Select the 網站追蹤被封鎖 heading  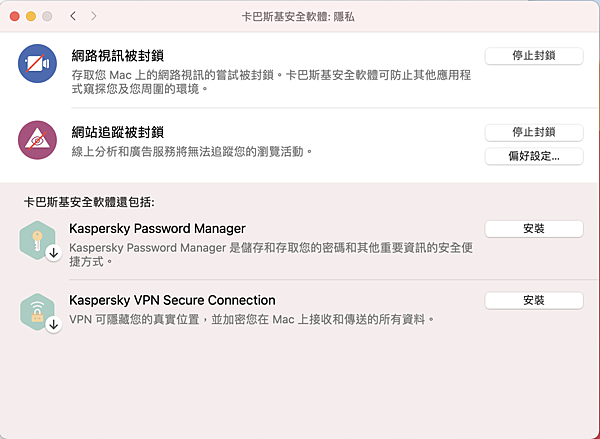[x=110, y=132]
